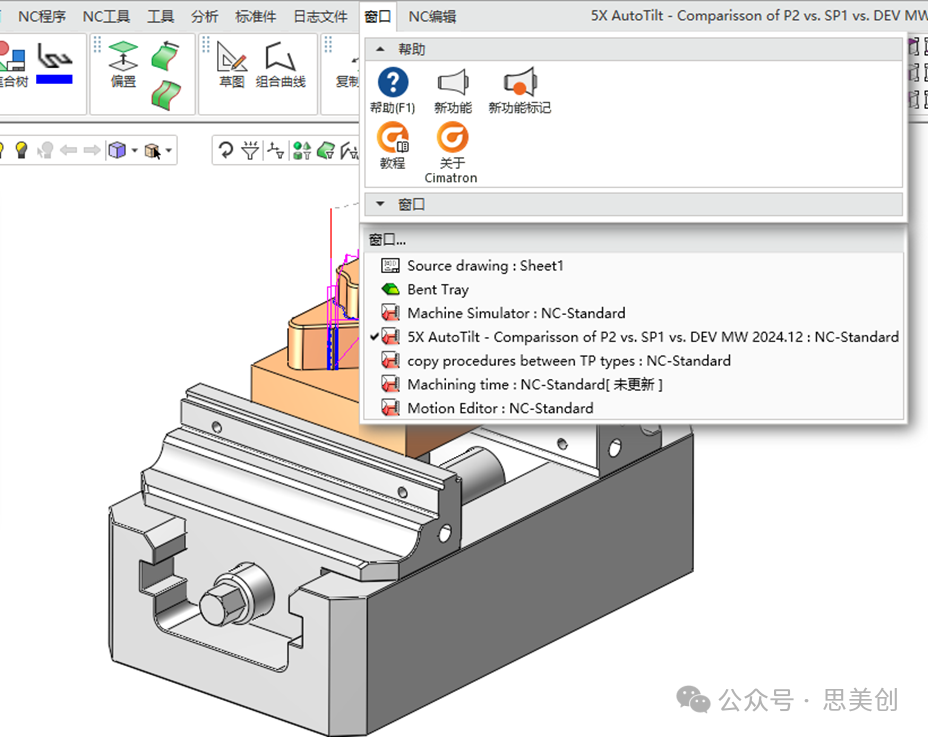The image size is (928, 737).
Task: Click the dotted grip of 偏置 toolbar group
Action: 97,45
